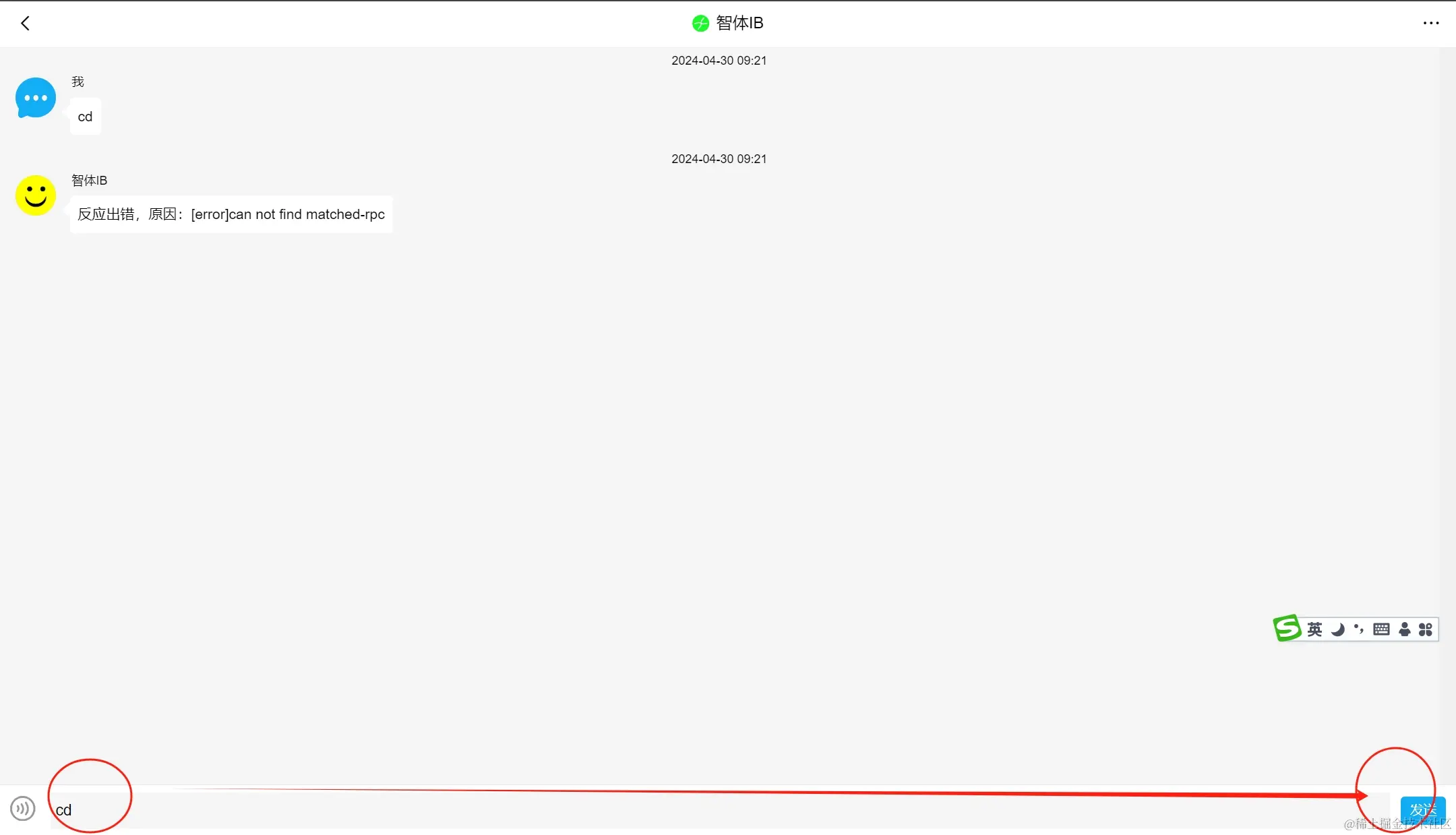Go back using the top-left arrow

point(25,24)
